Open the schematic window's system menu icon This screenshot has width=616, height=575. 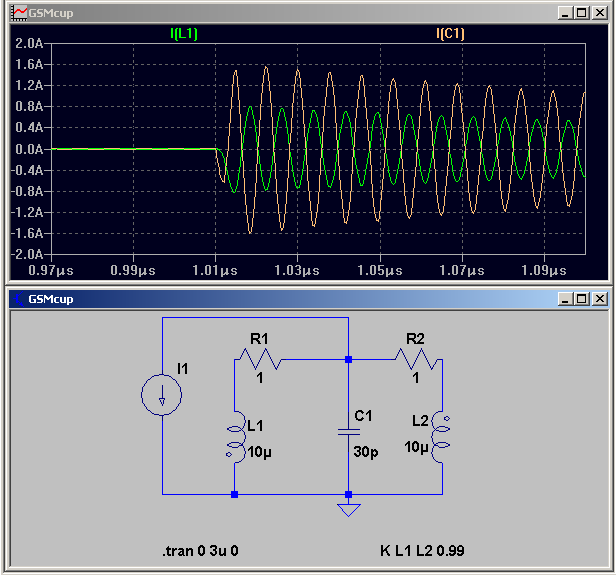(18, 299)
